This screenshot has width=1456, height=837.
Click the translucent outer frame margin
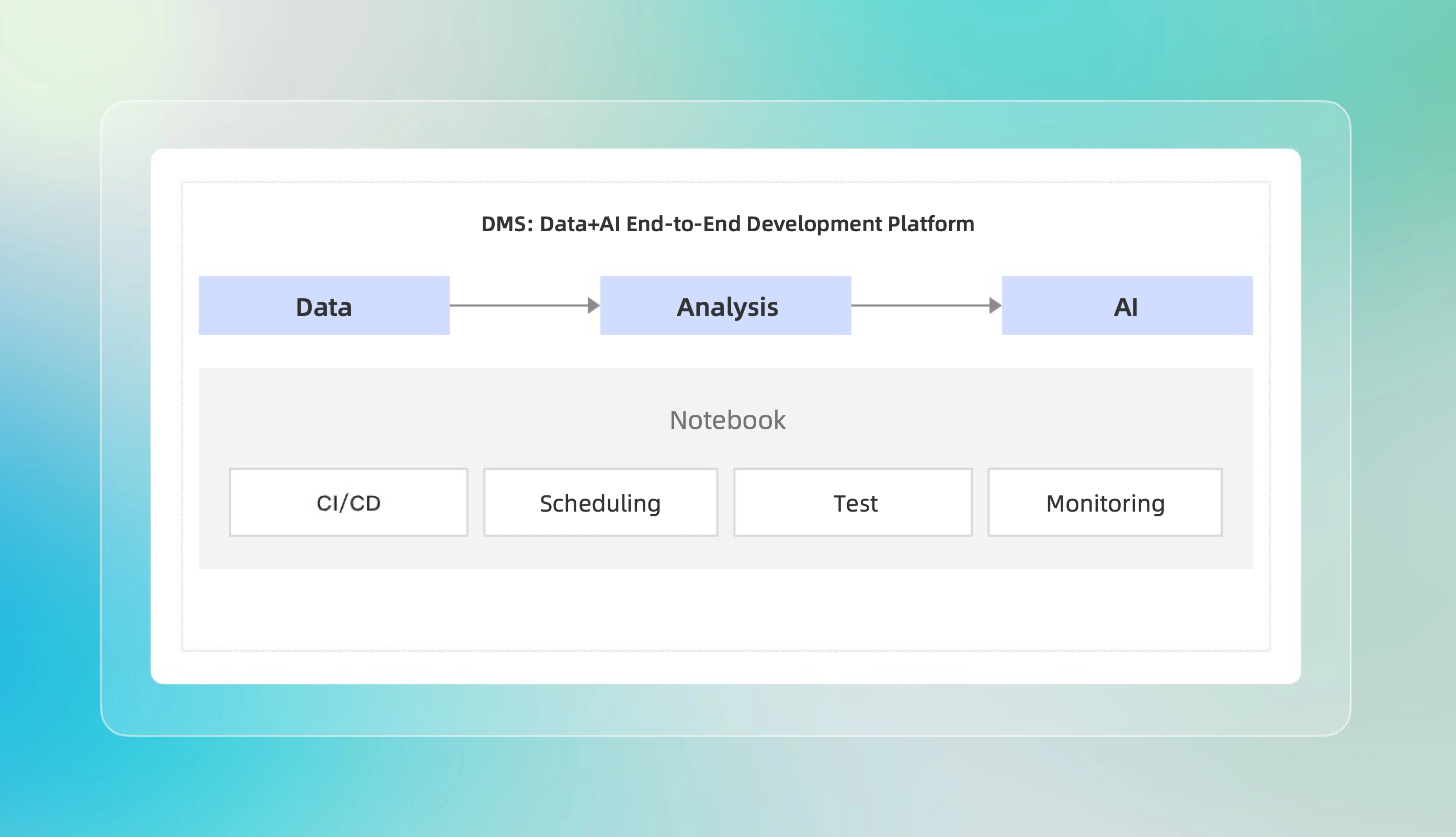726,710
